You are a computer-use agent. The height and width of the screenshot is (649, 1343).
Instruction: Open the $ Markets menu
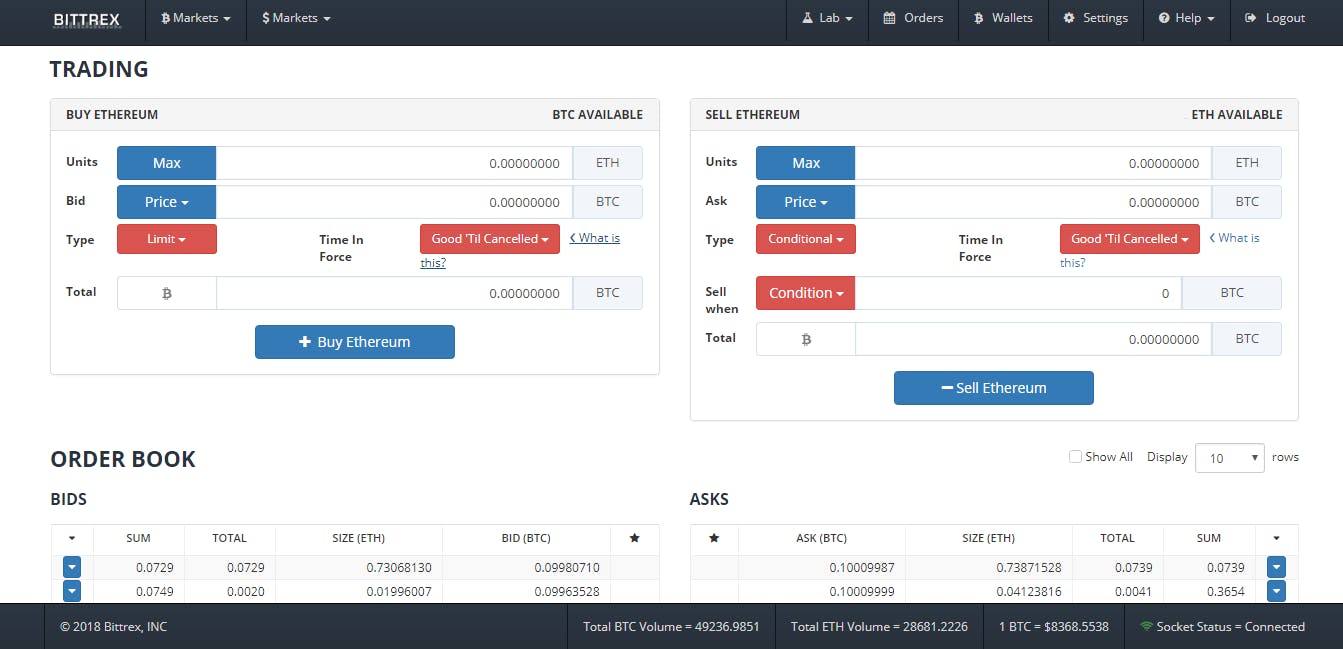tap(295, 18)
